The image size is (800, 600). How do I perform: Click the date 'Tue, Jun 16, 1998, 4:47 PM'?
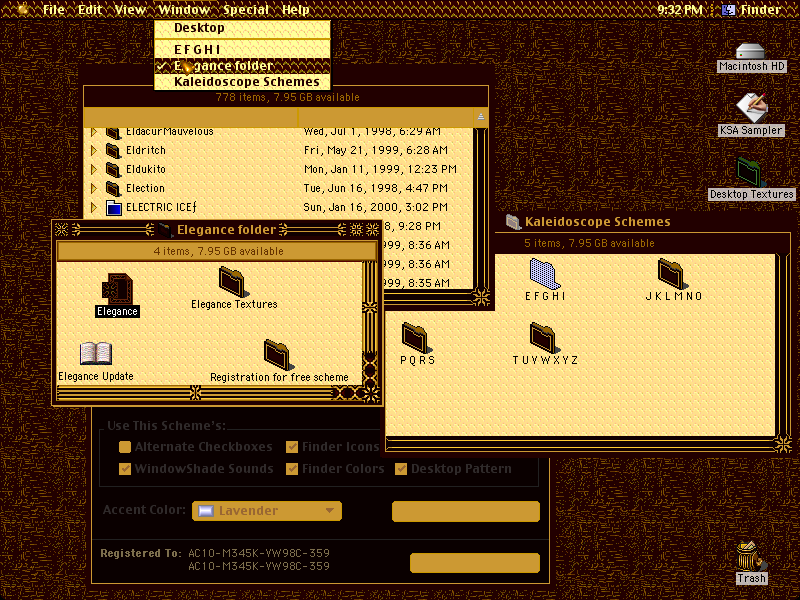(376, 188)
